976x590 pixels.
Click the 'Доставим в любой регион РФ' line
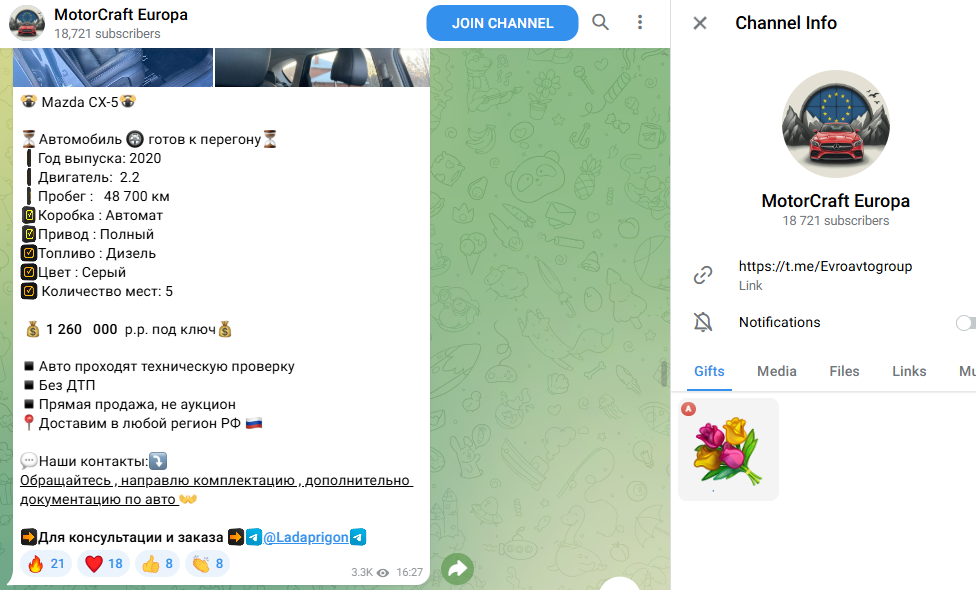(139, 423)
